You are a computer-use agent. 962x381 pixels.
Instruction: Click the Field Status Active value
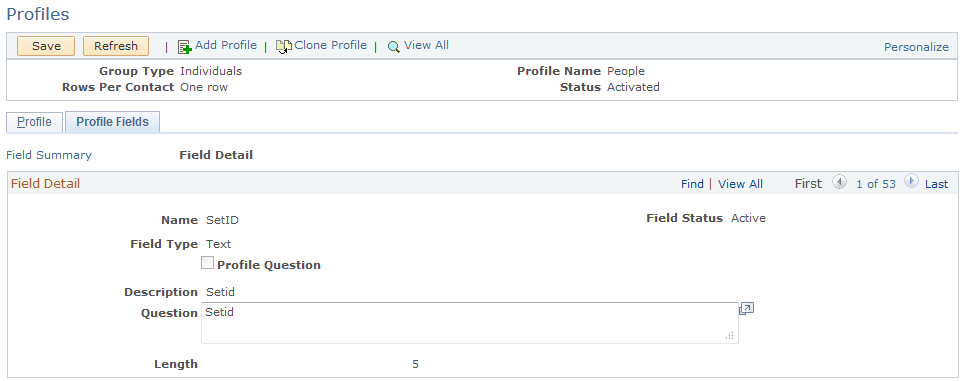[x=748, y=218]
